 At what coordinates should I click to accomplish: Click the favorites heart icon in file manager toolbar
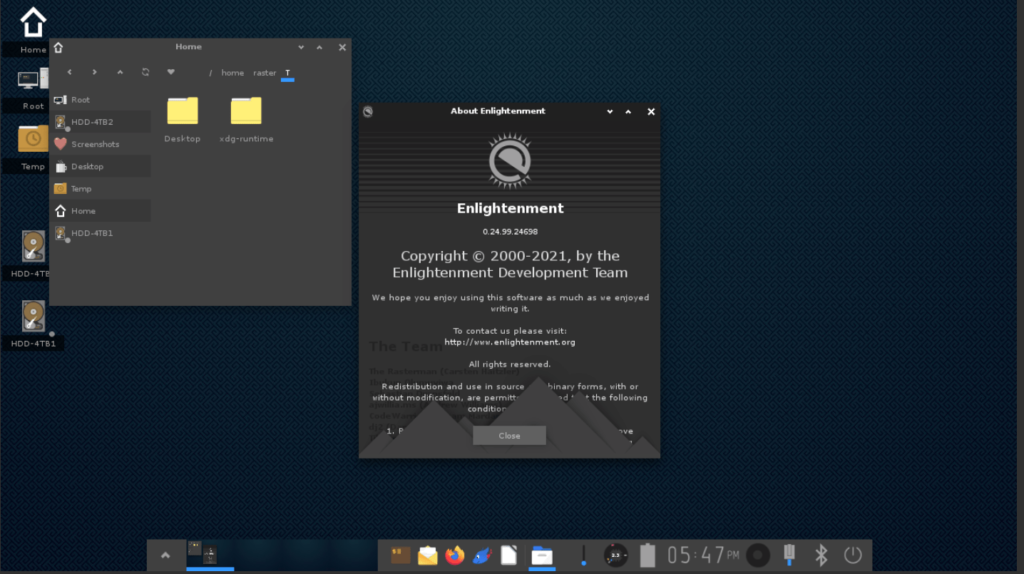pyautogui.click(x=171, y=72)
